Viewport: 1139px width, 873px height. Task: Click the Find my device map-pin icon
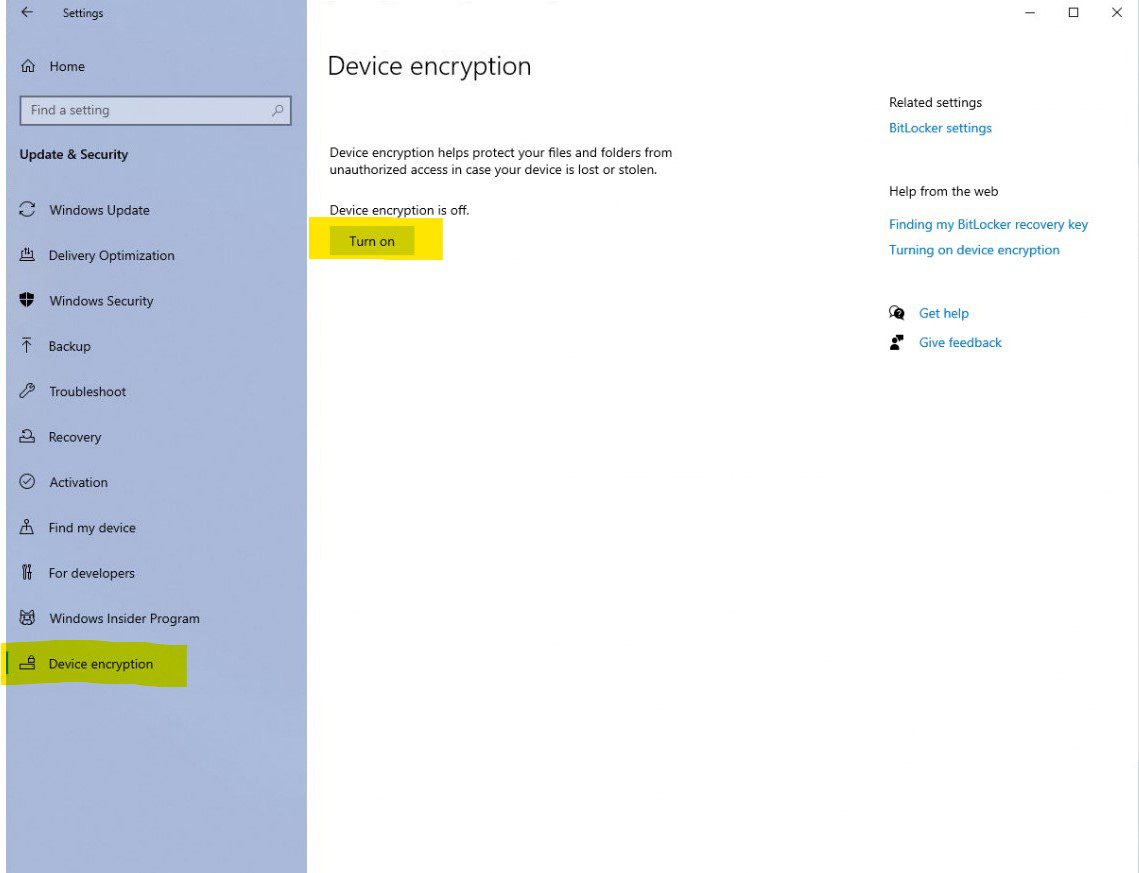click(x=28, y=527)
